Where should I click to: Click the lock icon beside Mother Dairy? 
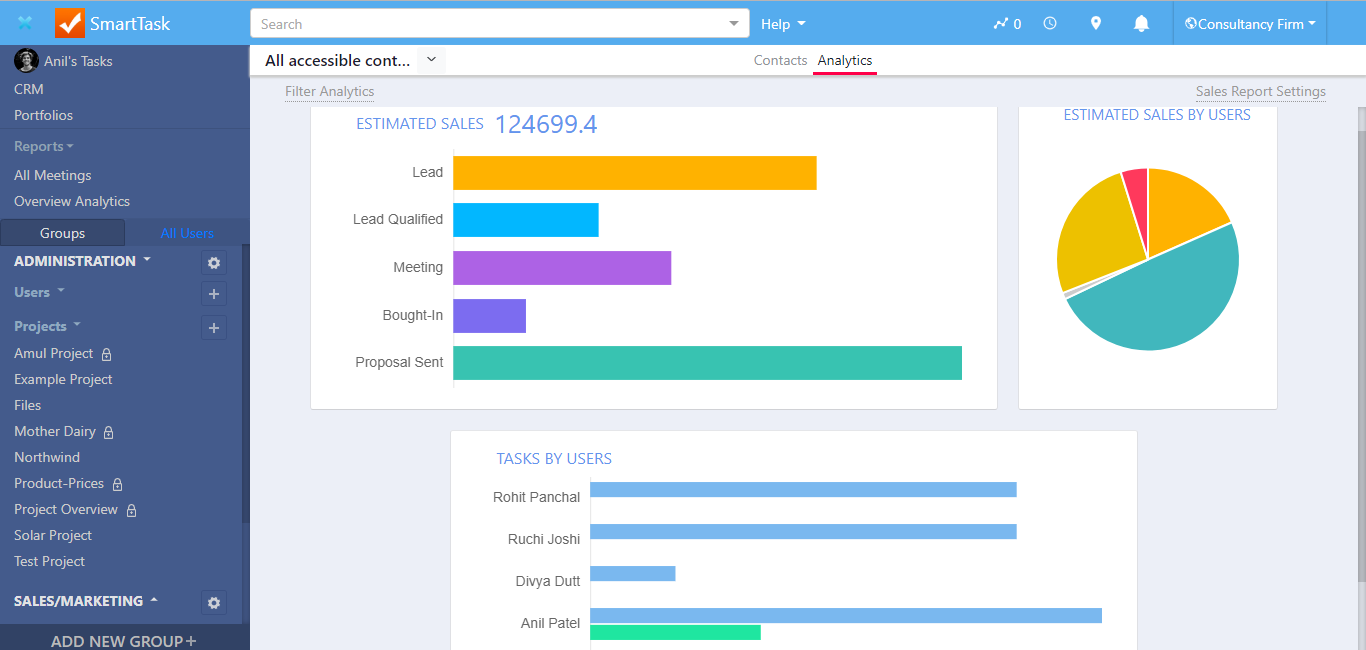(x=109, y=432)
